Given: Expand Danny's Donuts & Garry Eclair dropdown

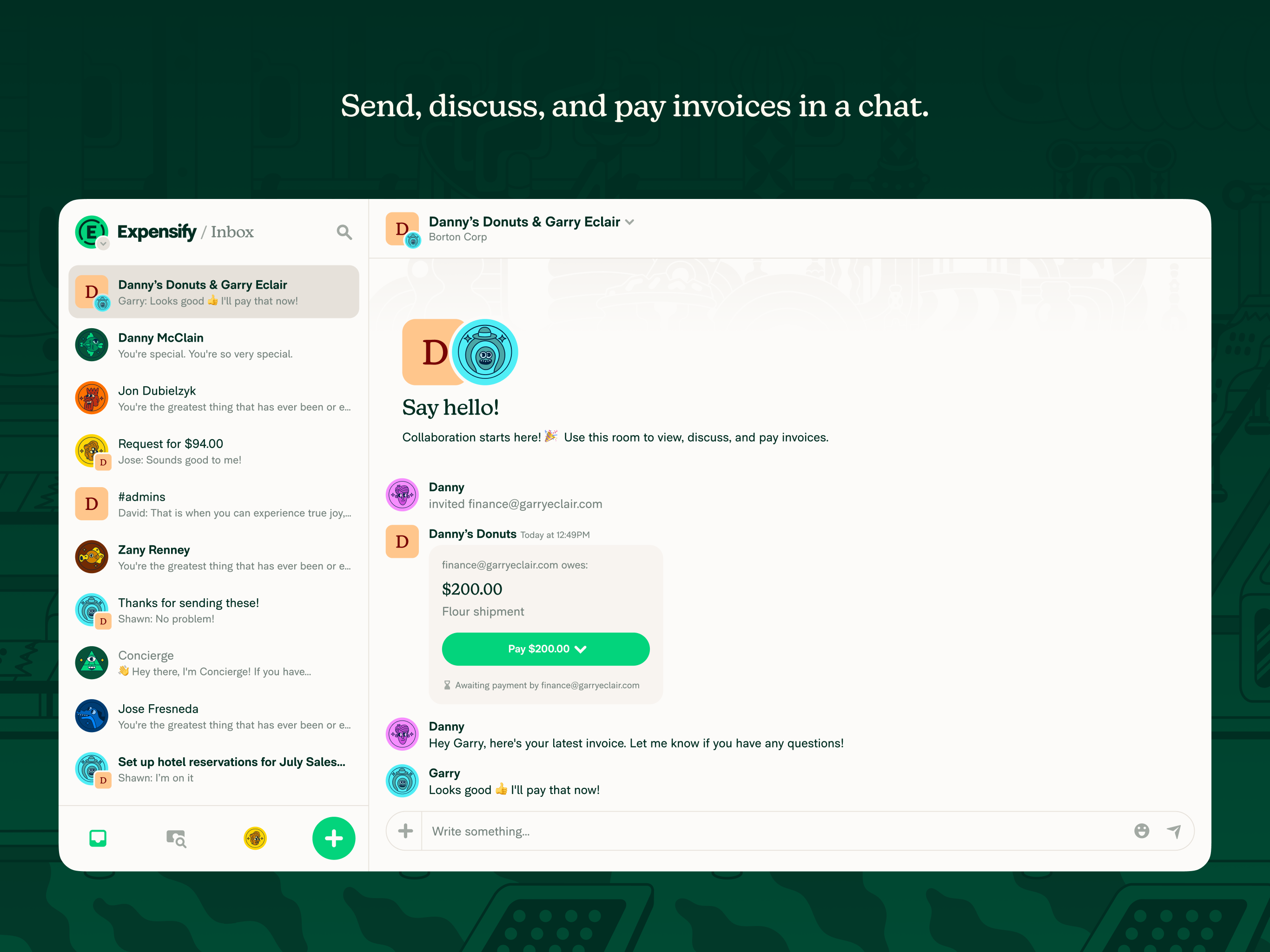Looking at the screenshot, I should click(636, 222).
